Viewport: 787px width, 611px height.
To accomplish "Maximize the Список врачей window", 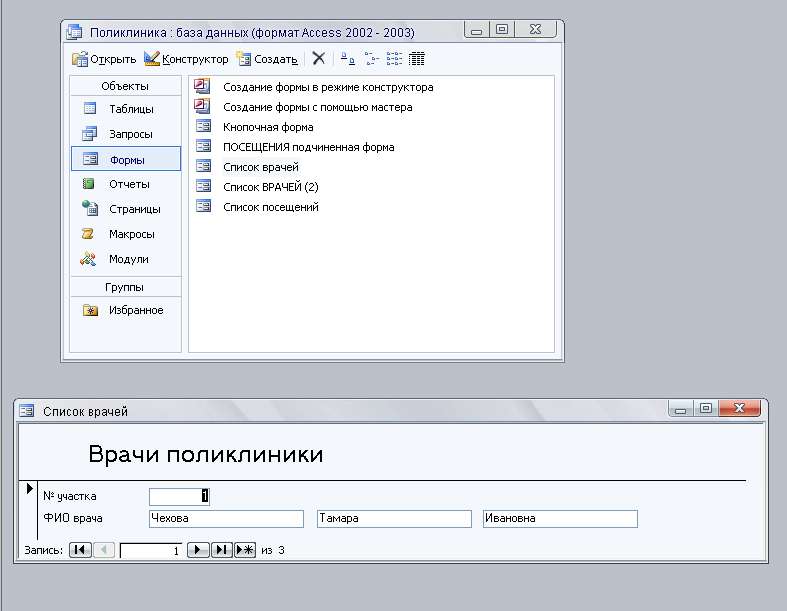I will tap(706, 409).
